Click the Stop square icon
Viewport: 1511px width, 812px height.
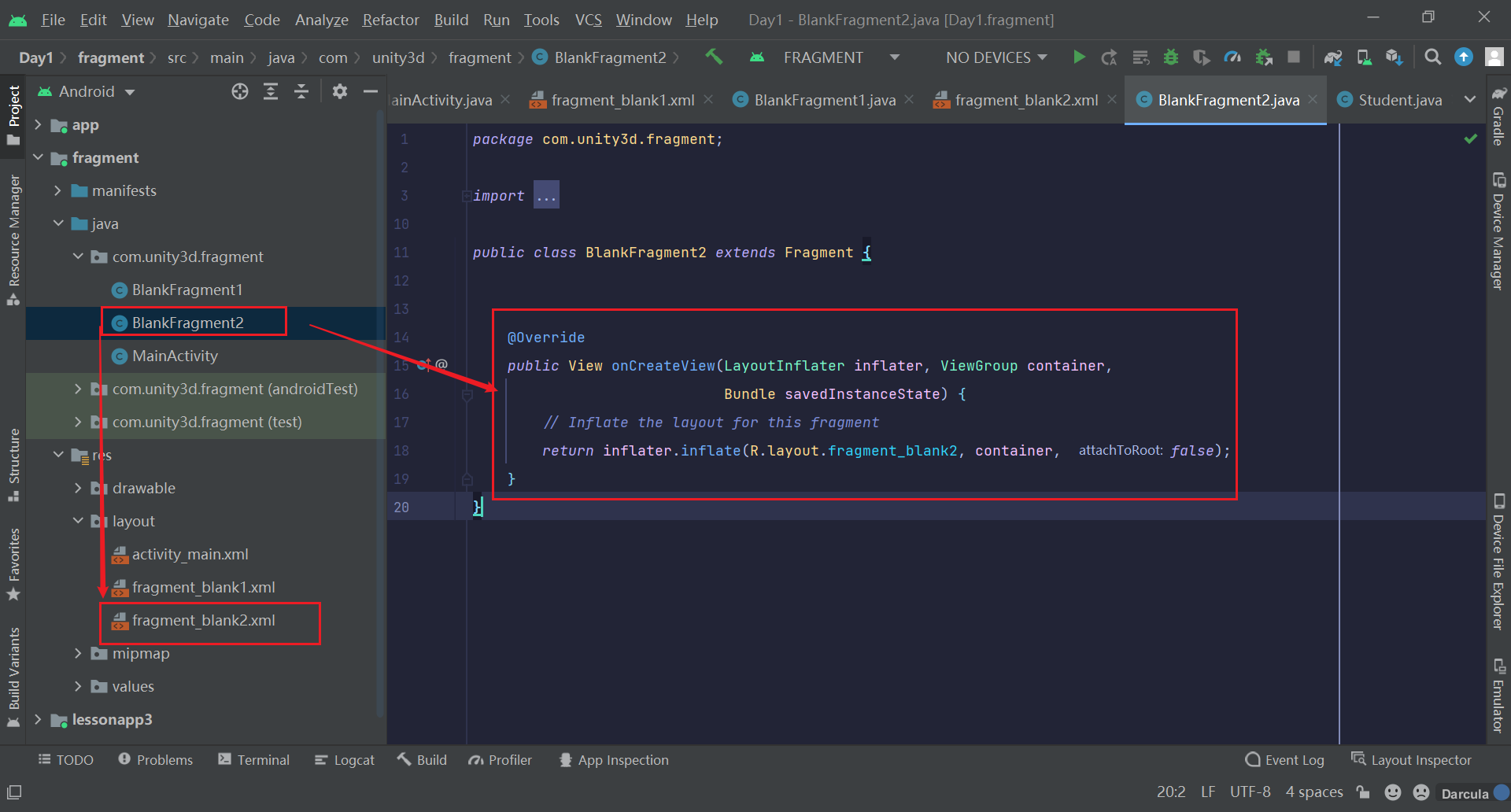(x=1294, y=57)
